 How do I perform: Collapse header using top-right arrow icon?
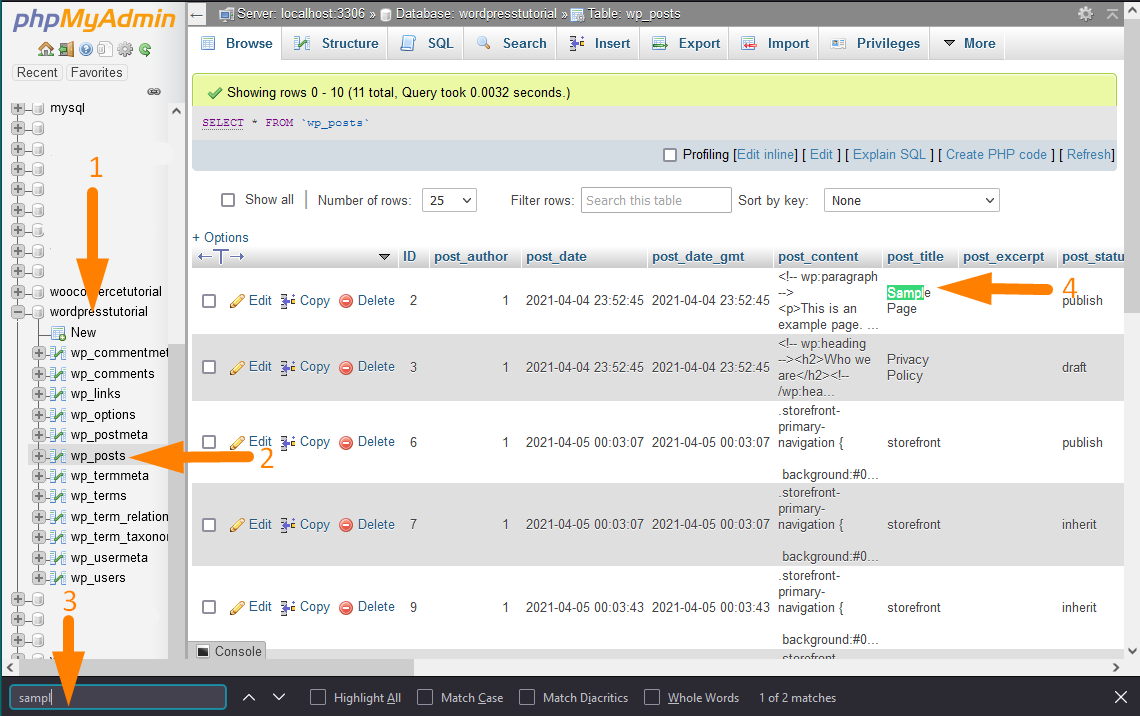coord(1112,14)
